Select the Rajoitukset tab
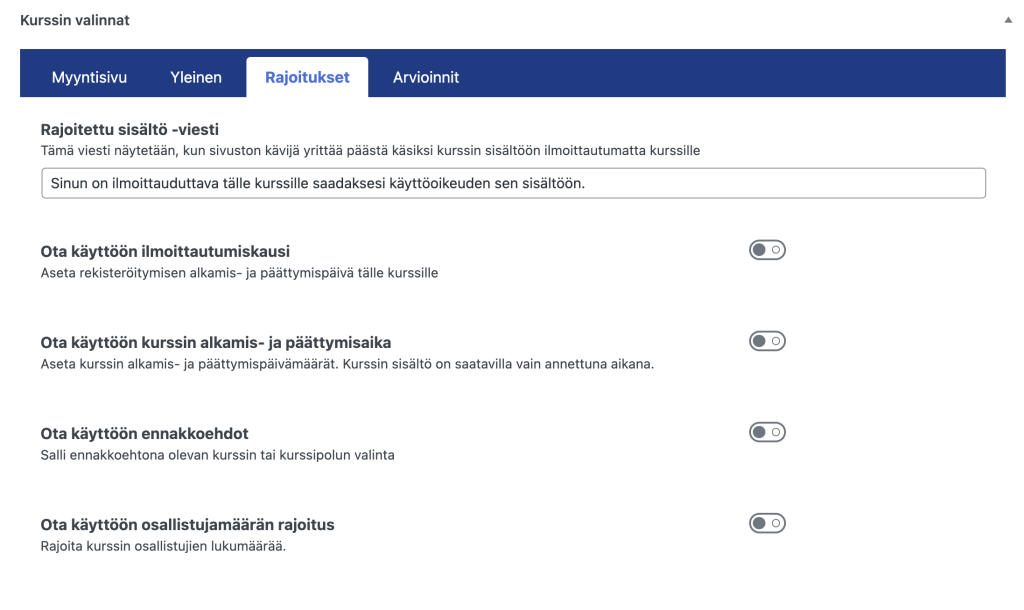1024x610 pixels. [307, 77]
